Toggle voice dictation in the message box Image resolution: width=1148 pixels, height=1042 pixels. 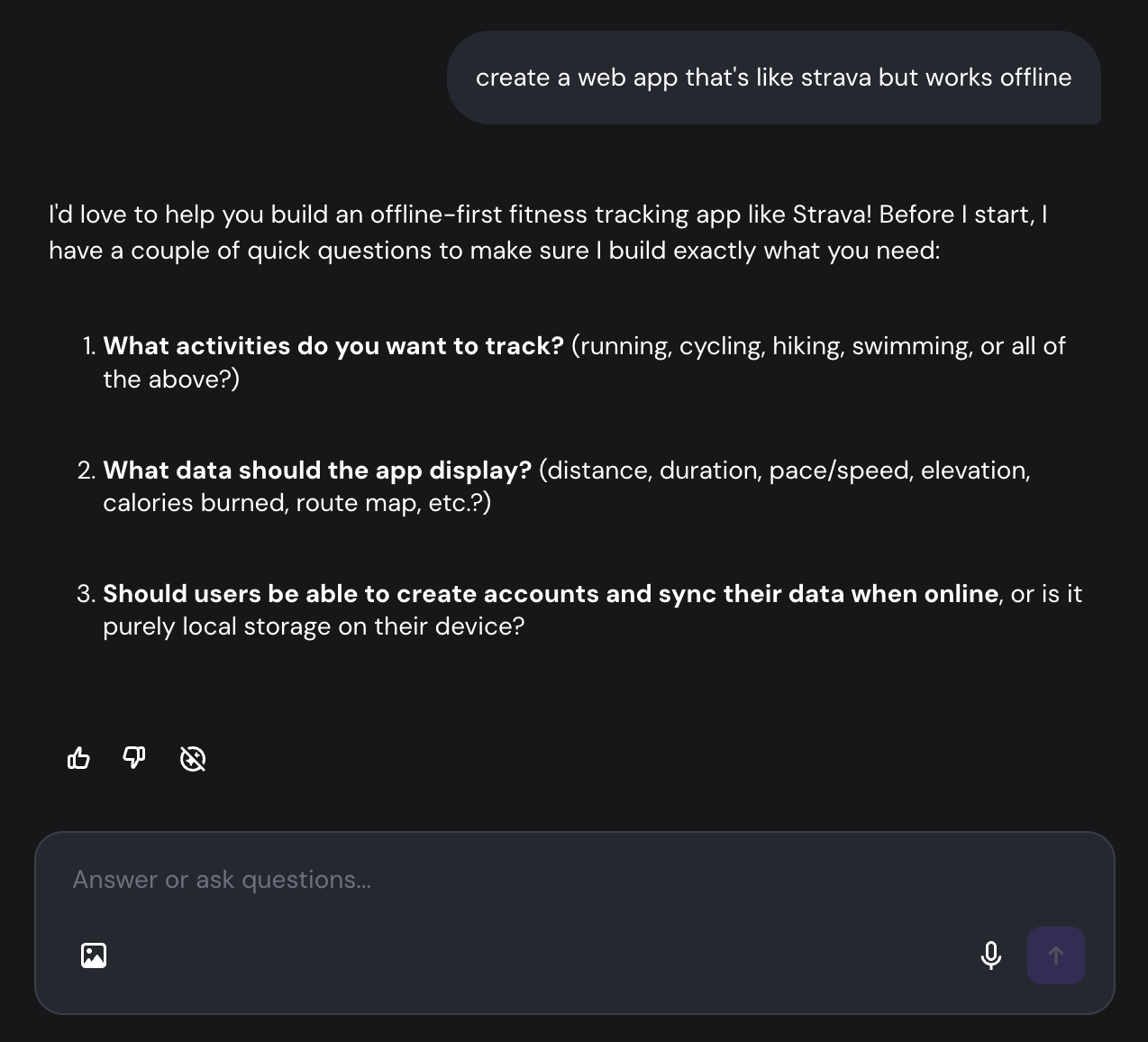click(x=990, y=955)
